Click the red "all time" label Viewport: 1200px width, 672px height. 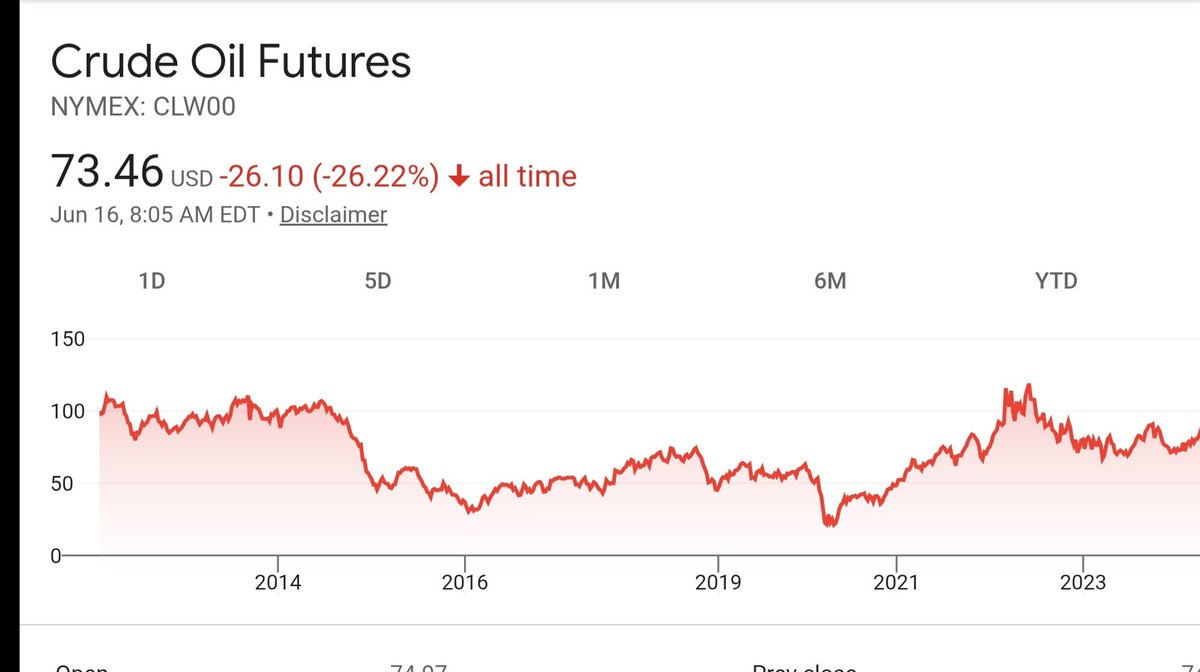click(527, 177)
